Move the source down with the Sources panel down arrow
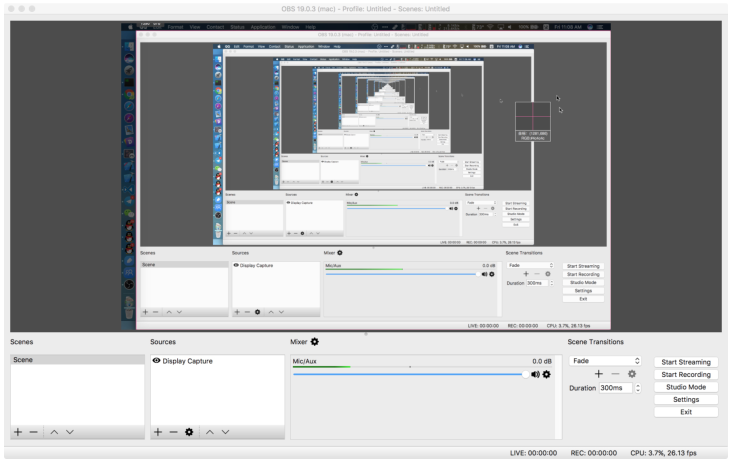The width and height of the screenshot is (732, 464). click(225, 432)
